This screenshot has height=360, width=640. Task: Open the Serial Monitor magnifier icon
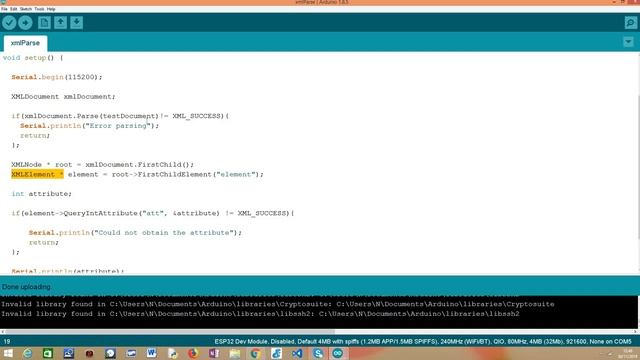(x=630, y=23)
